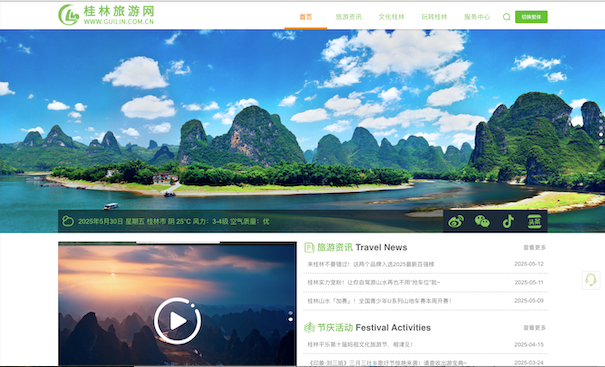Click the Festival Activities section icon
605x367 pixels.
[x=309, y=328]
